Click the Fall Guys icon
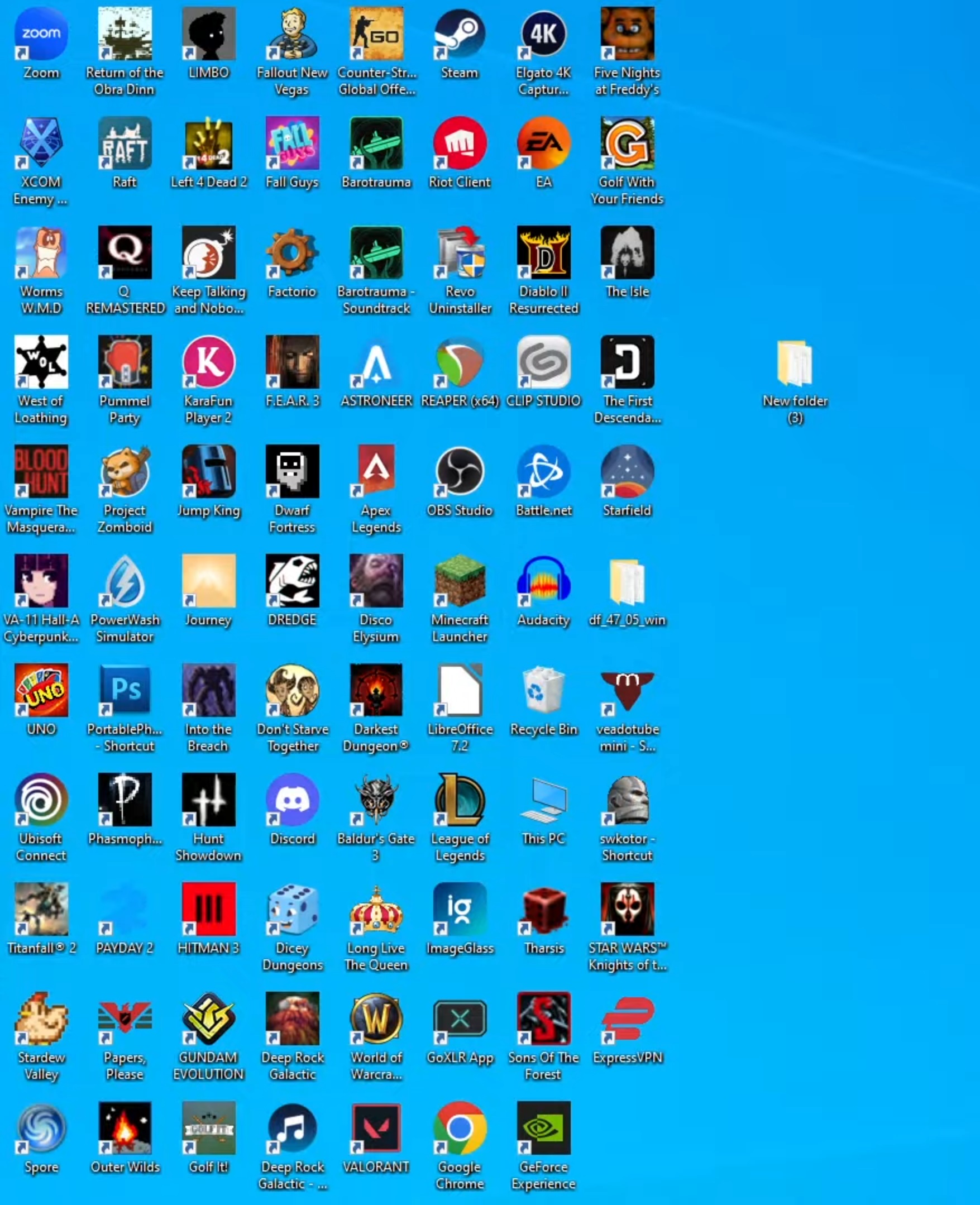The width and height of the screenshot is (980, 1205). (293, 144)
